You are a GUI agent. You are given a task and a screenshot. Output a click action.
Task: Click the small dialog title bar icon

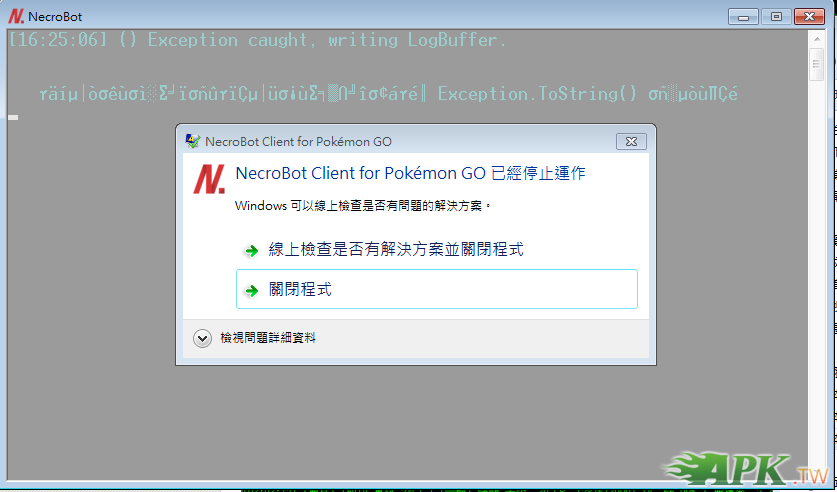click(x=193, y=141)
